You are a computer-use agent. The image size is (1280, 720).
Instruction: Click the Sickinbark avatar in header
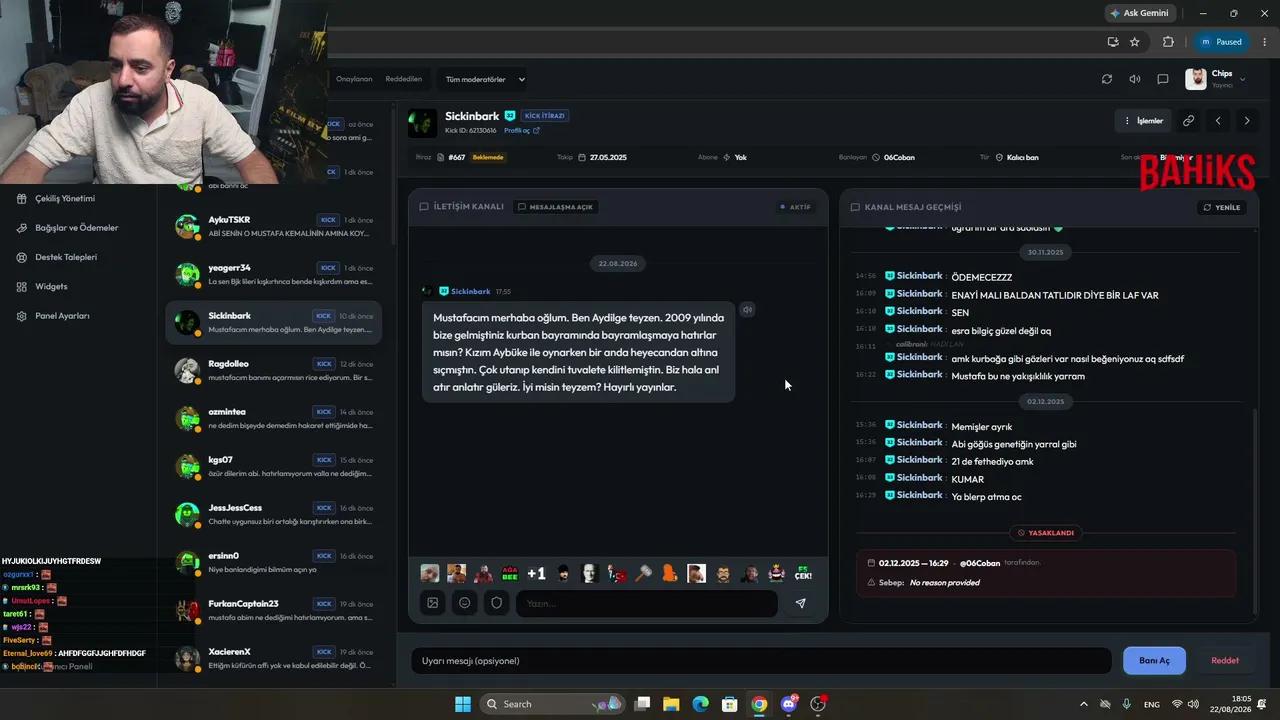pos(422,123)
